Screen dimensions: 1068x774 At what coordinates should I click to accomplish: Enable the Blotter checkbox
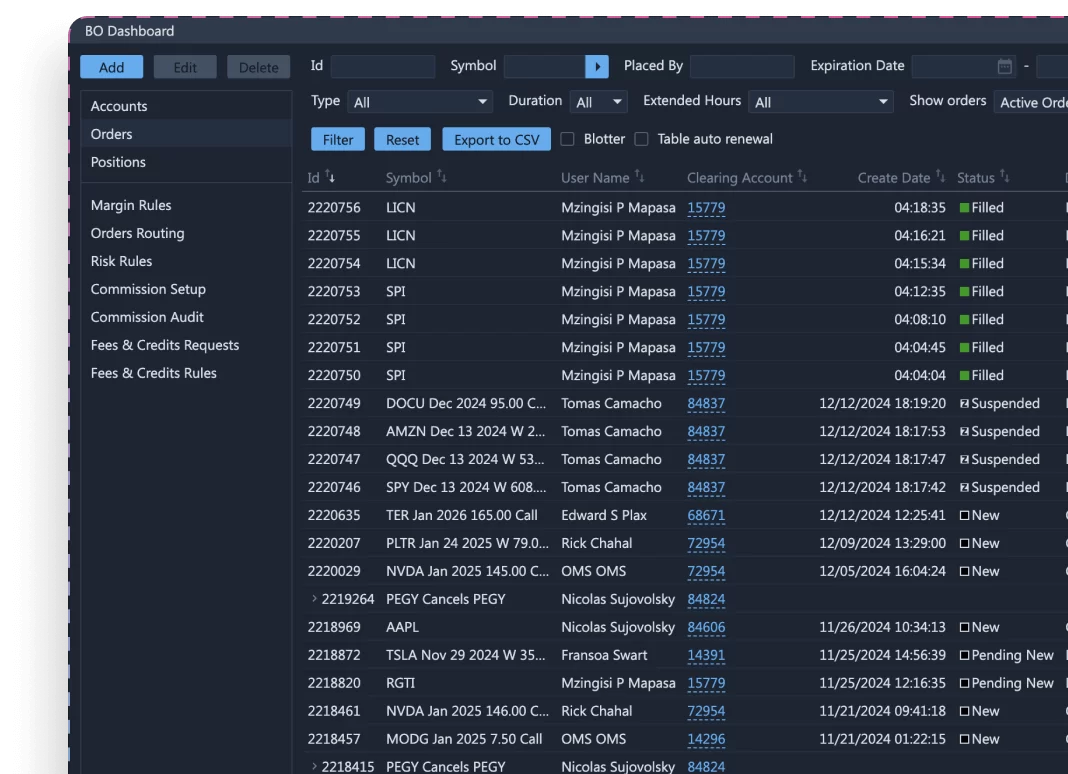pos(567,139)
